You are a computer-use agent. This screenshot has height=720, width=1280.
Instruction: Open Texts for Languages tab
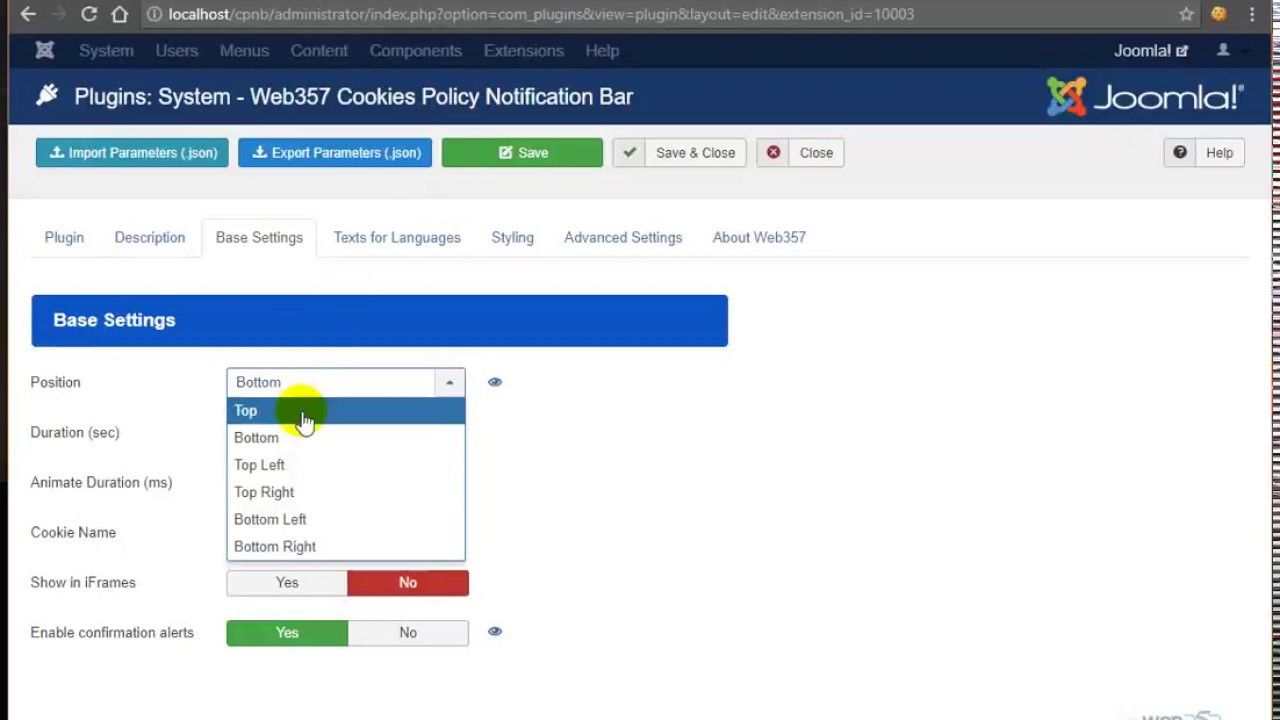point(397,238)
